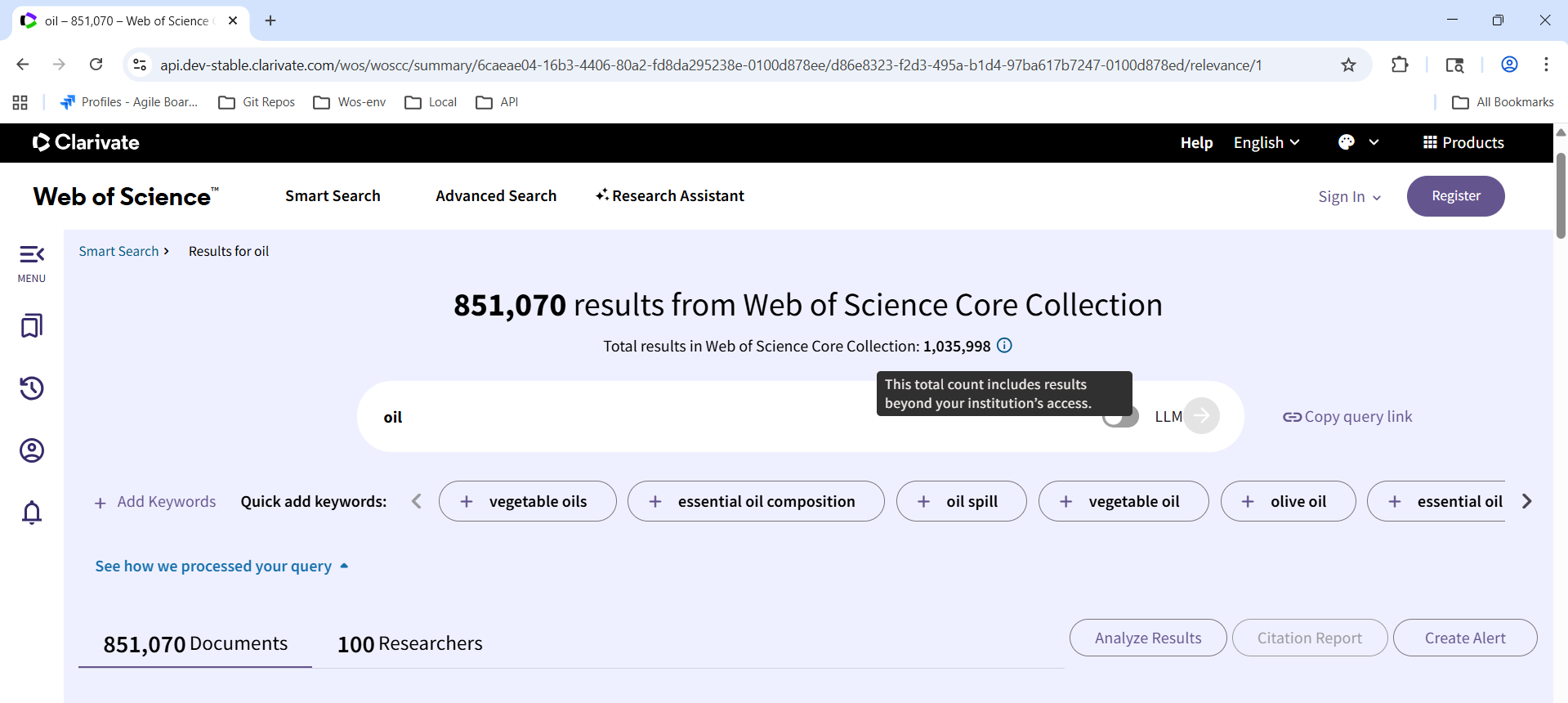The width and height of the screenshot is (1568, 703).
Task: Open the Sign In dropdown
Action: [1350, 197]
